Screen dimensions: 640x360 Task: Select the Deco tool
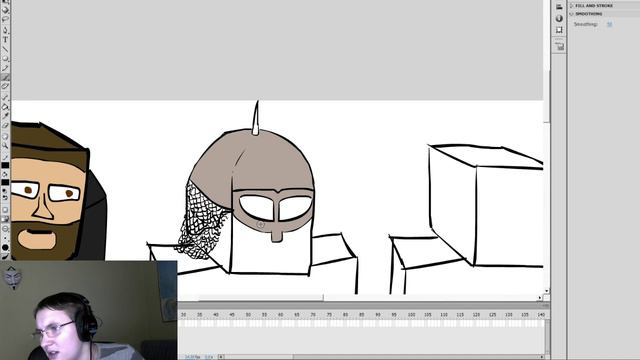pos(5,87)
